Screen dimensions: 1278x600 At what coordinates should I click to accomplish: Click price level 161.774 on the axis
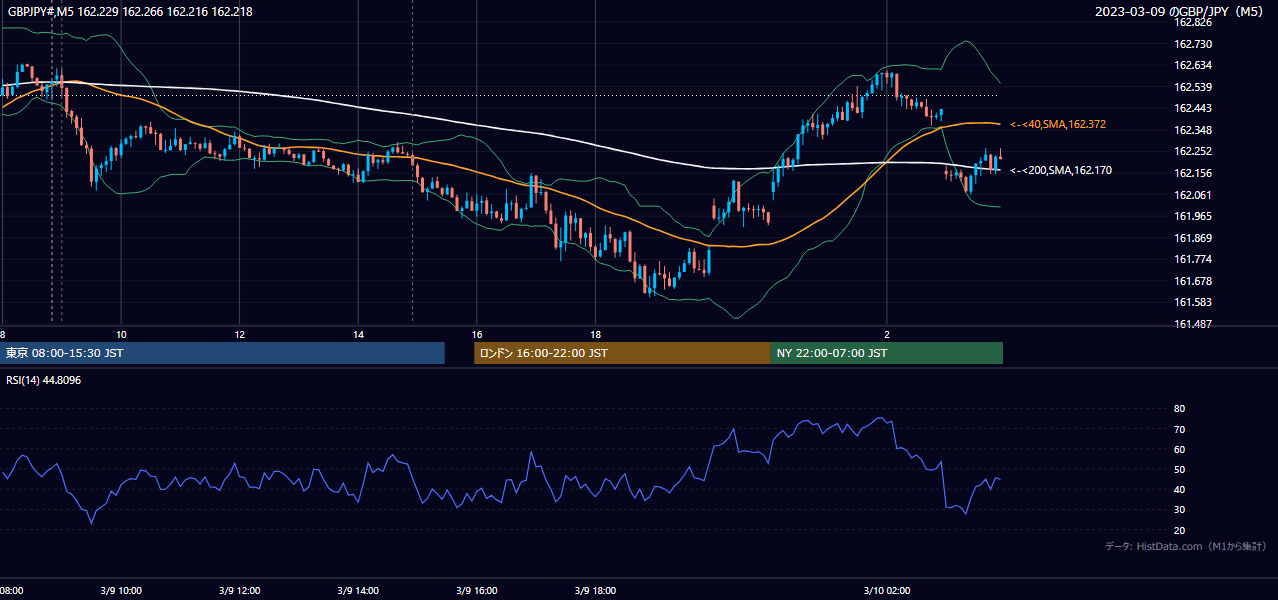click(1192, 260)
